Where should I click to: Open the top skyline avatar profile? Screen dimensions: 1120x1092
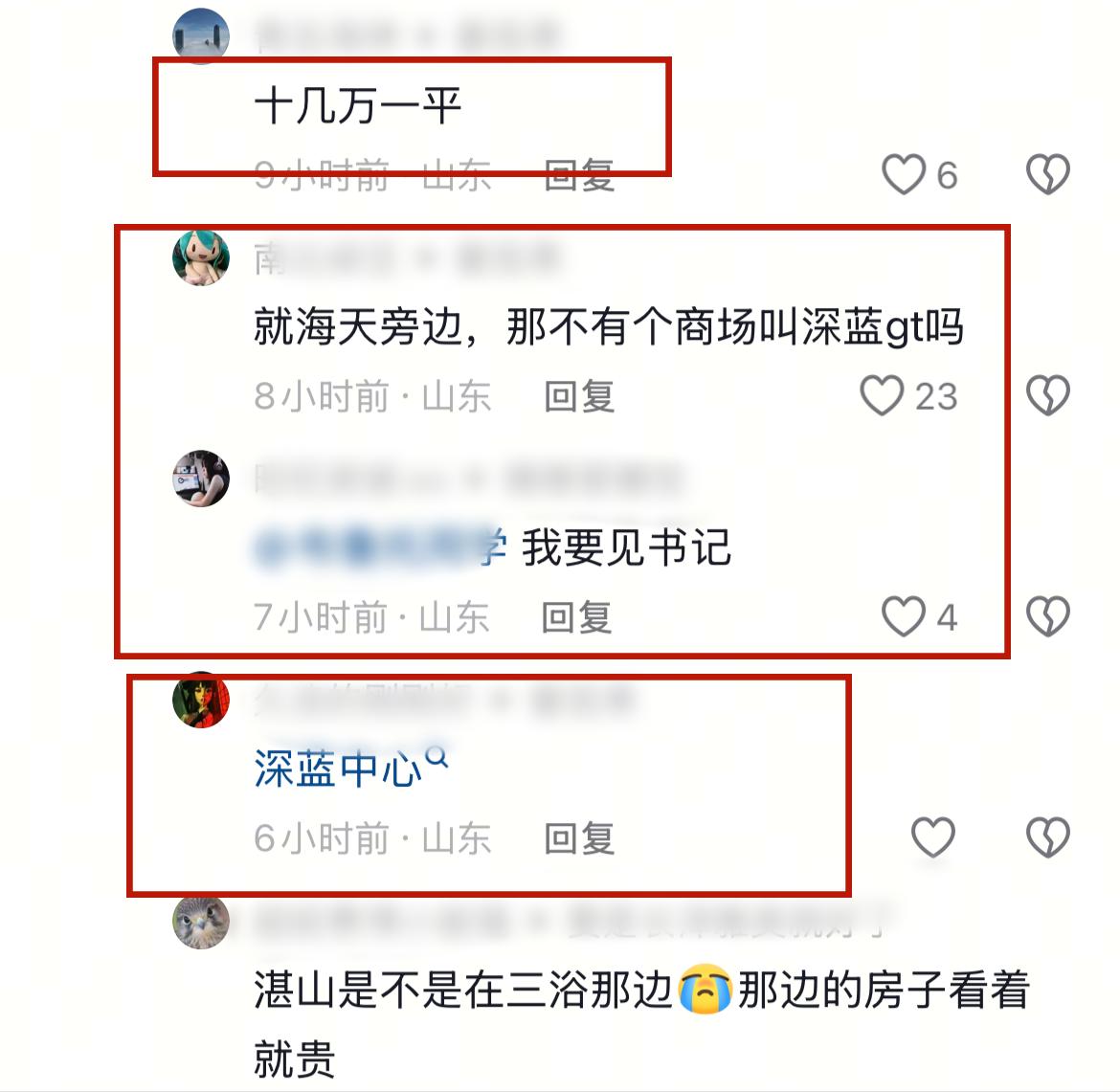(201, 35)
